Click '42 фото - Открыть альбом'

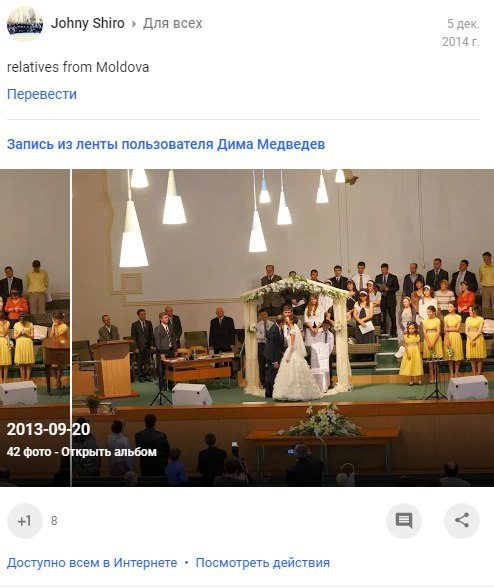click(x=81, y=452)
